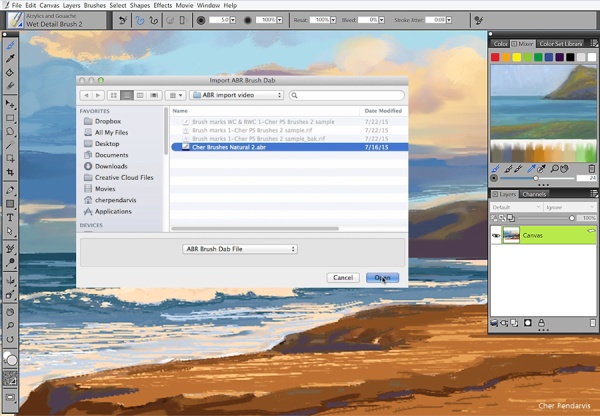The image size is (600, 416).
Task: Select the Pen tool
Action: [10, 190]
